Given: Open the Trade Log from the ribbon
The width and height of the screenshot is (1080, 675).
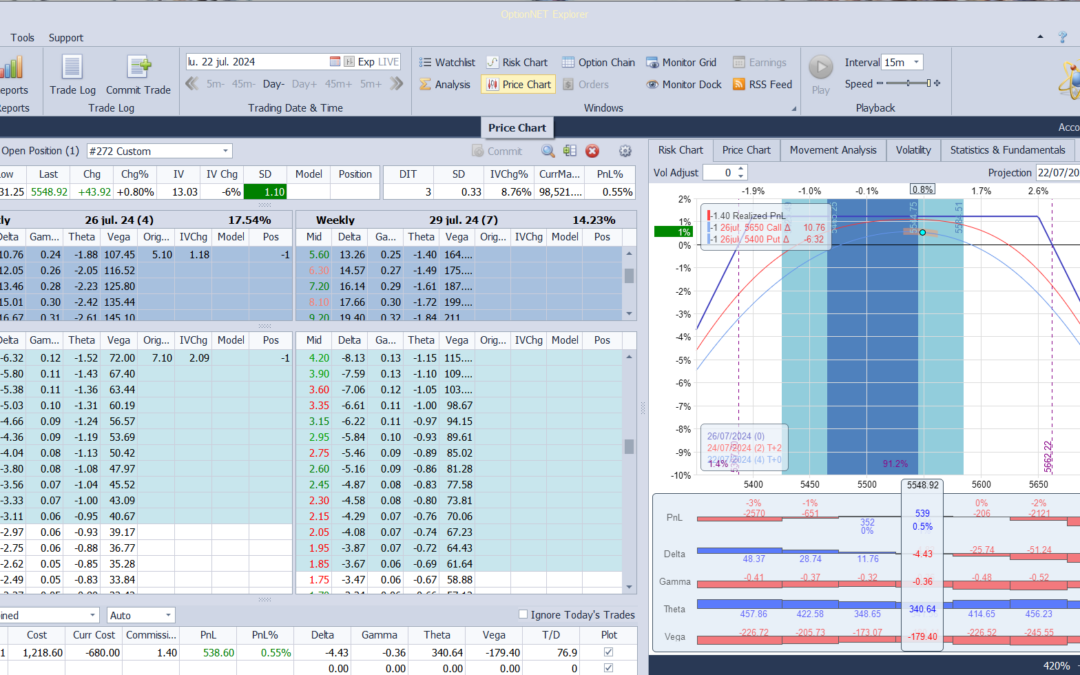Looking at the screenshot, I should (72, 75).
